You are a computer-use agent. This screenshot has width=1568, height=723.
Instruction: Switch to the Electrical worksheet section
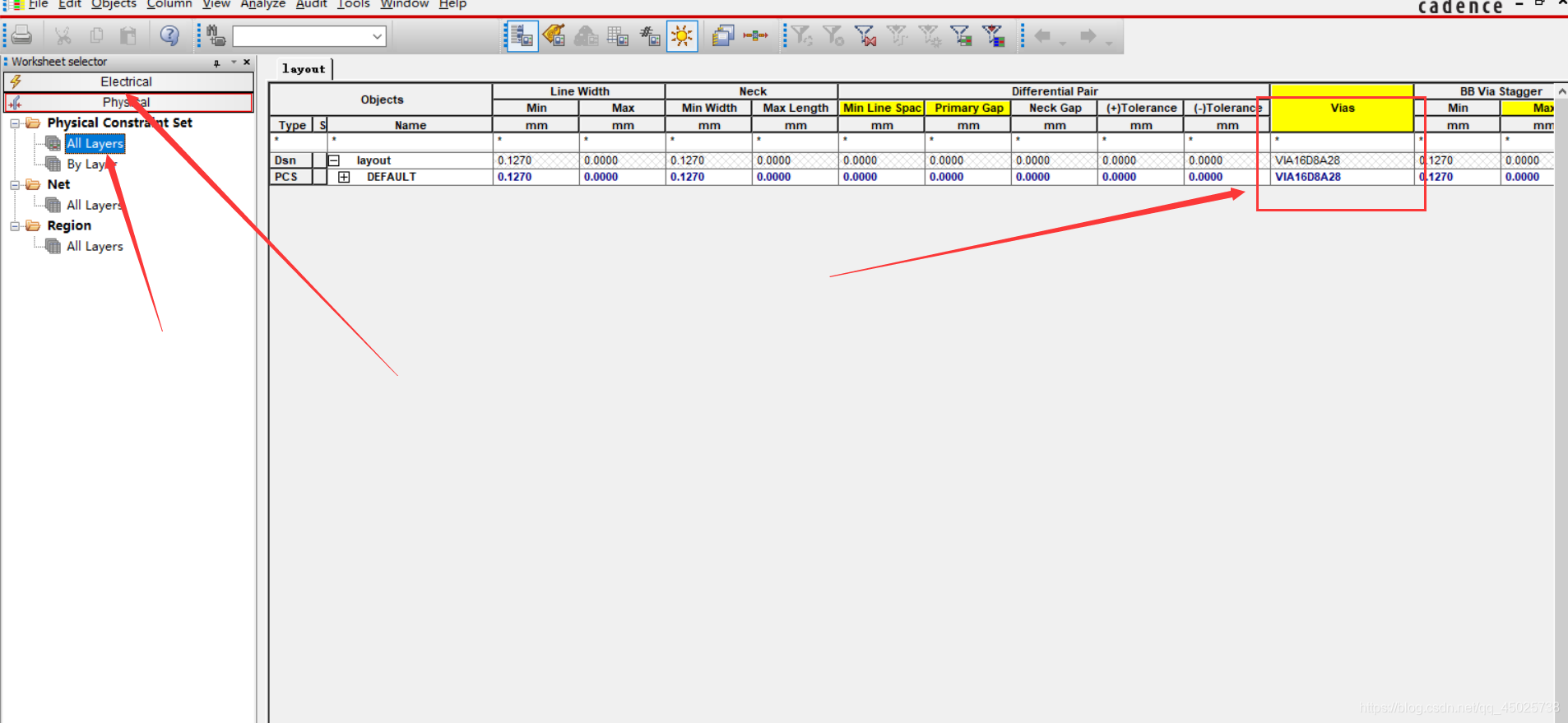point(128,81)
